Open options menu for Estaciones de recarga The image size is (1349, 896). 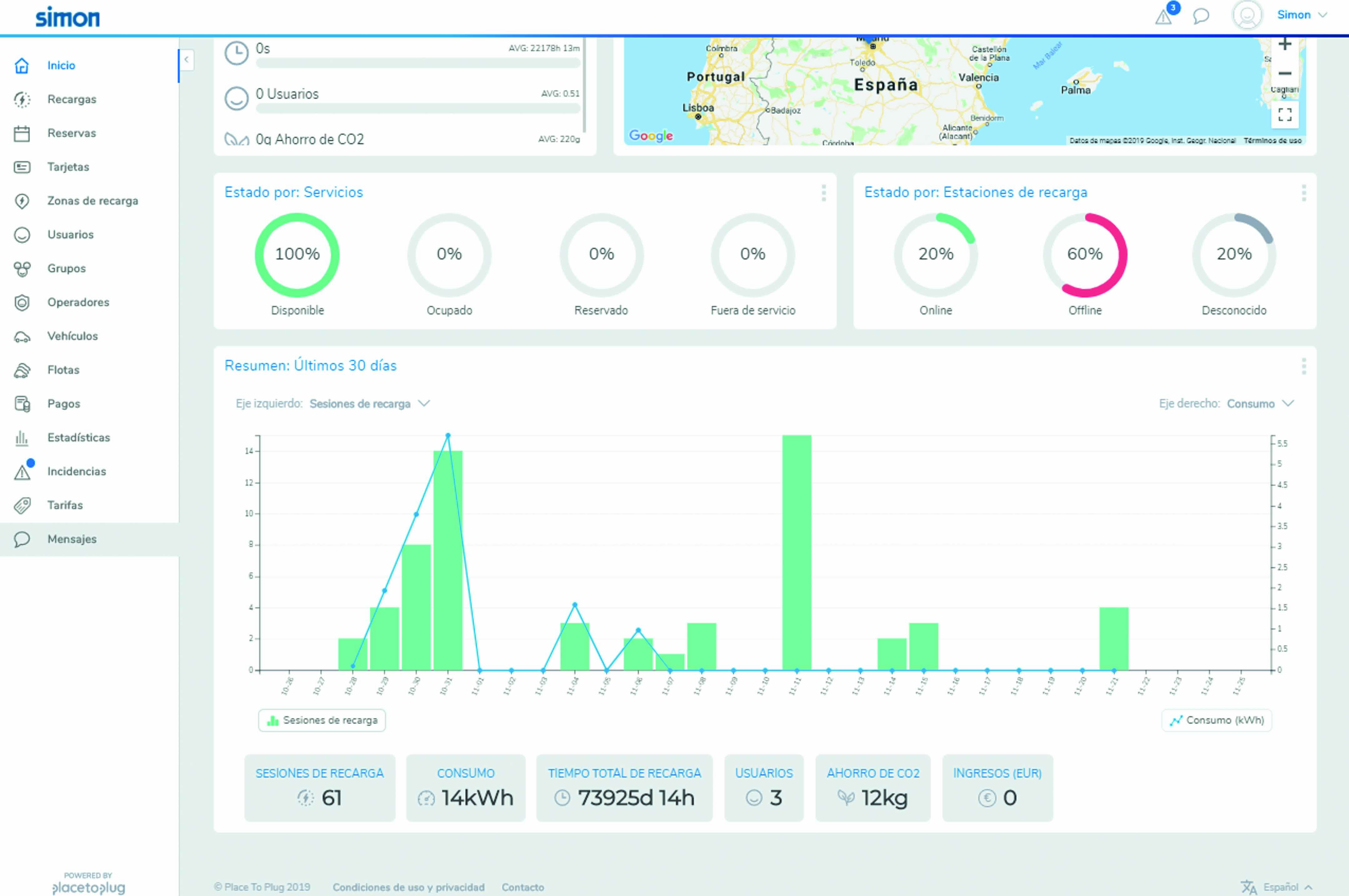1304,192
